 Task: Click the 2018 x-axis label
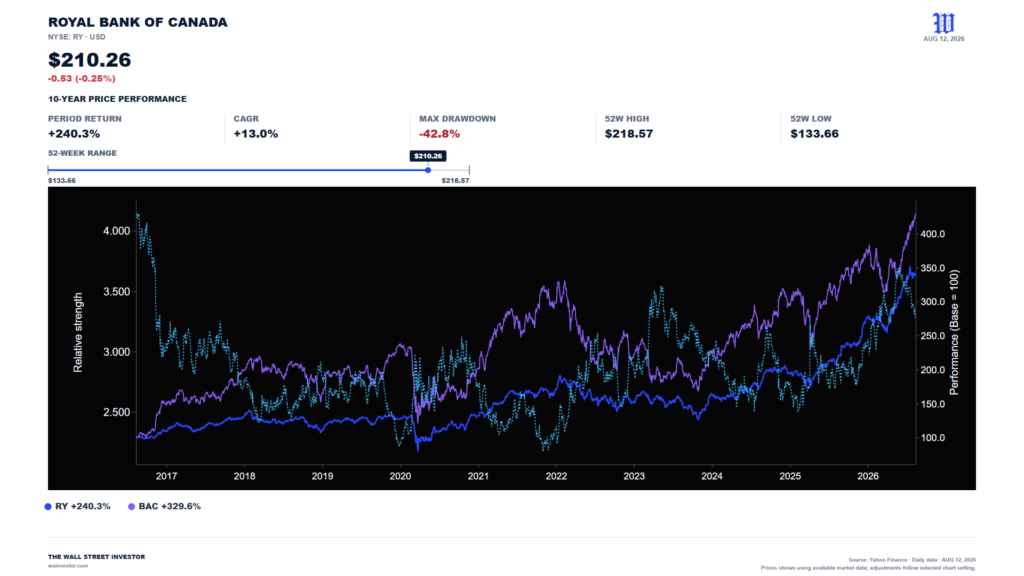(x=244, y=477)
